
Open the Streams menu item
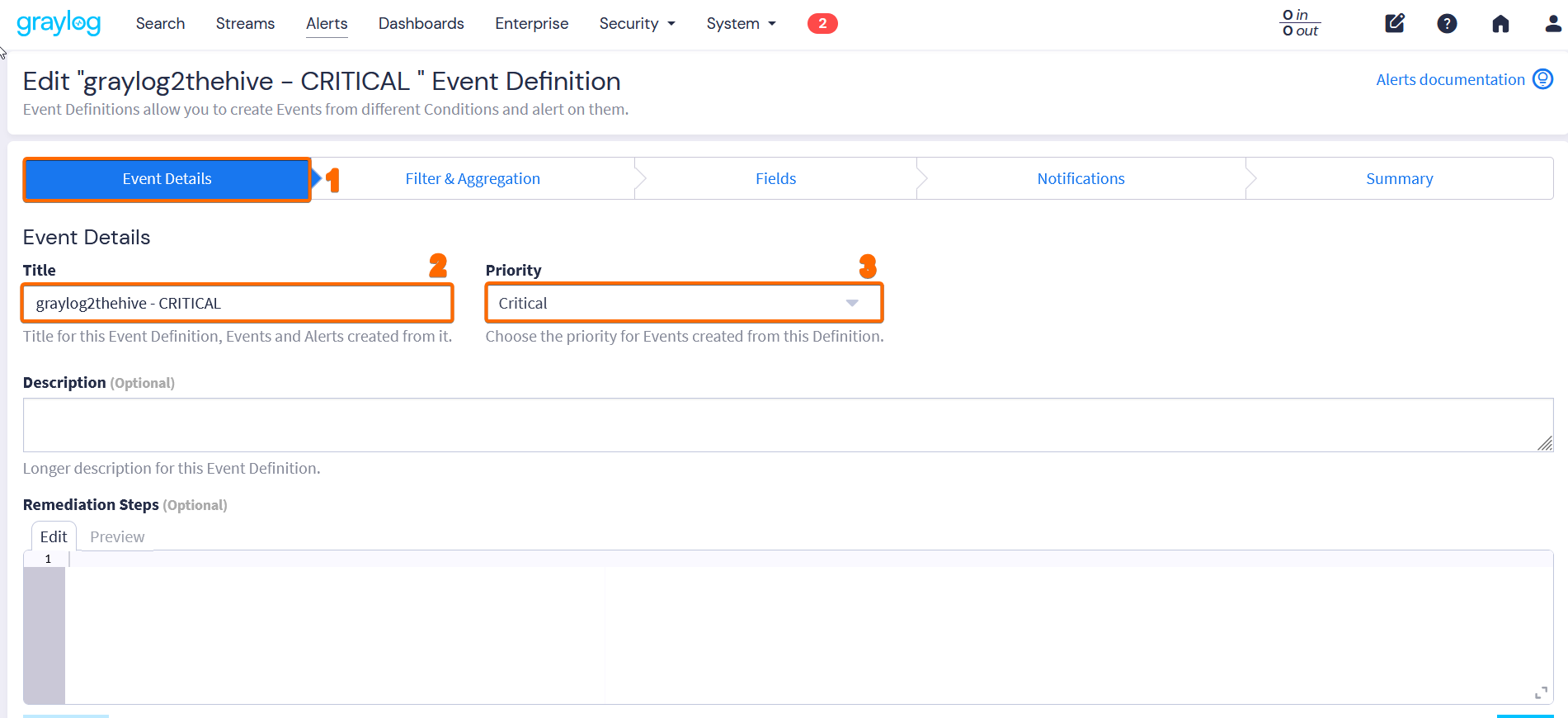pos(245,23)
